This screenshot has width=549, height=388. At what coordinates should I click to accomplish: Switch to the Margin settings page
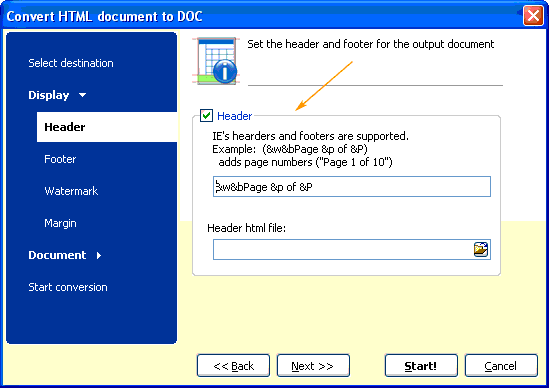point(60,223)
